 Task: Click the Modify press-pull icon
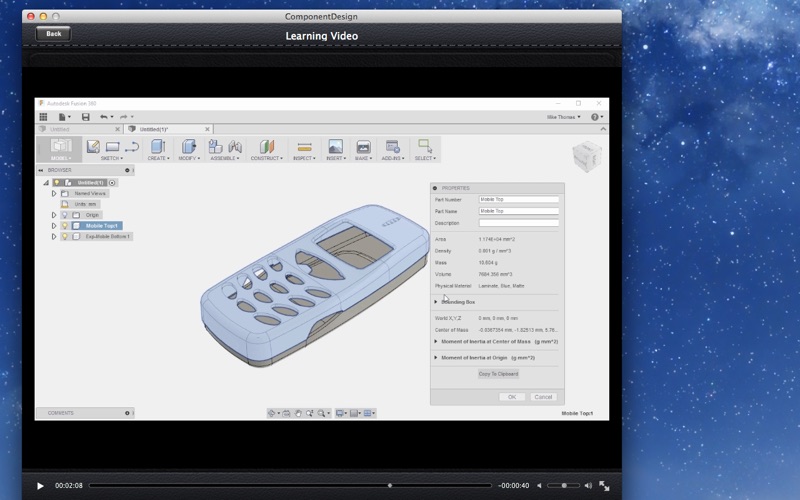pos(188,146)
